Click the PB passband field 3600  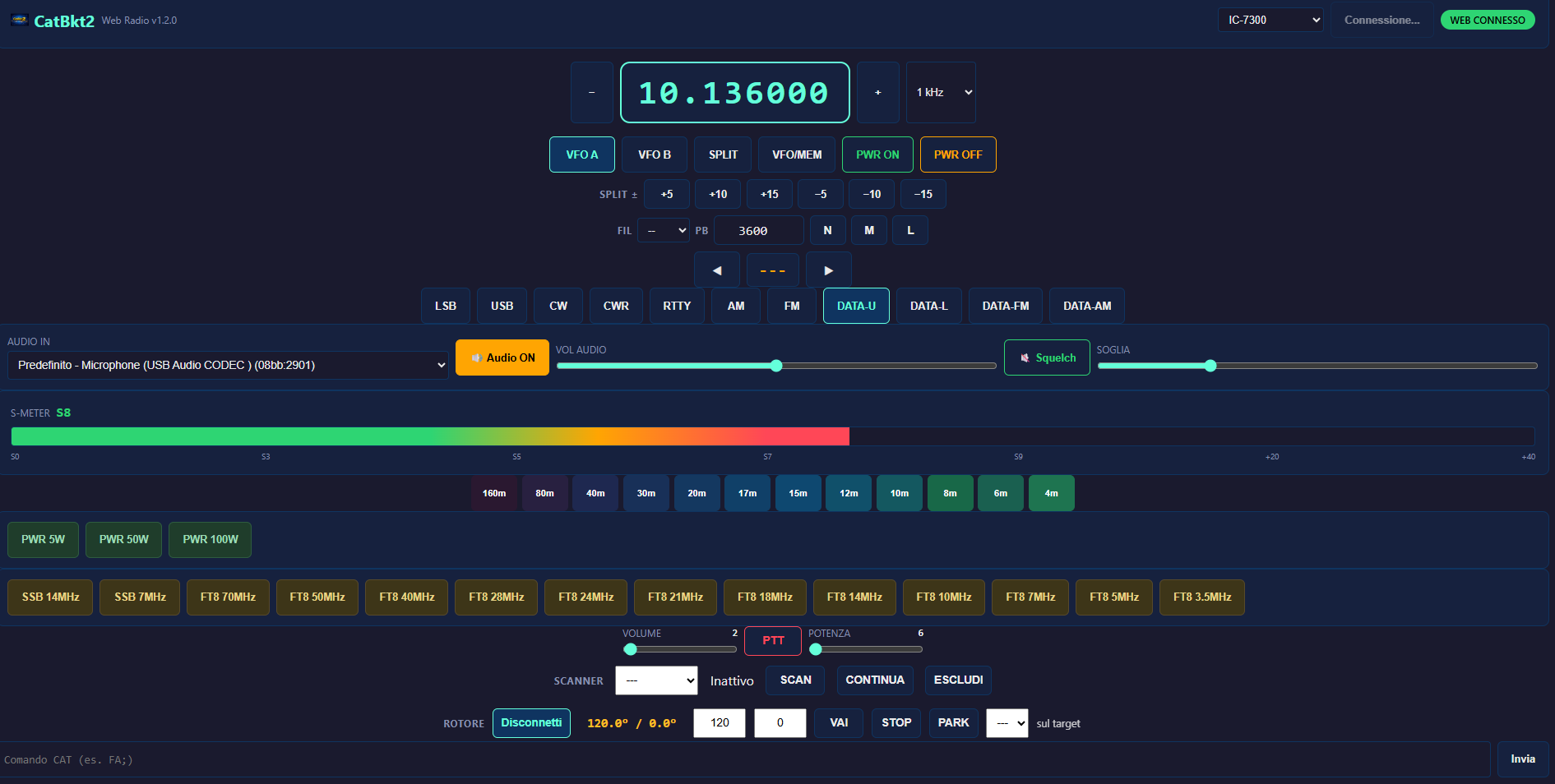758,230
